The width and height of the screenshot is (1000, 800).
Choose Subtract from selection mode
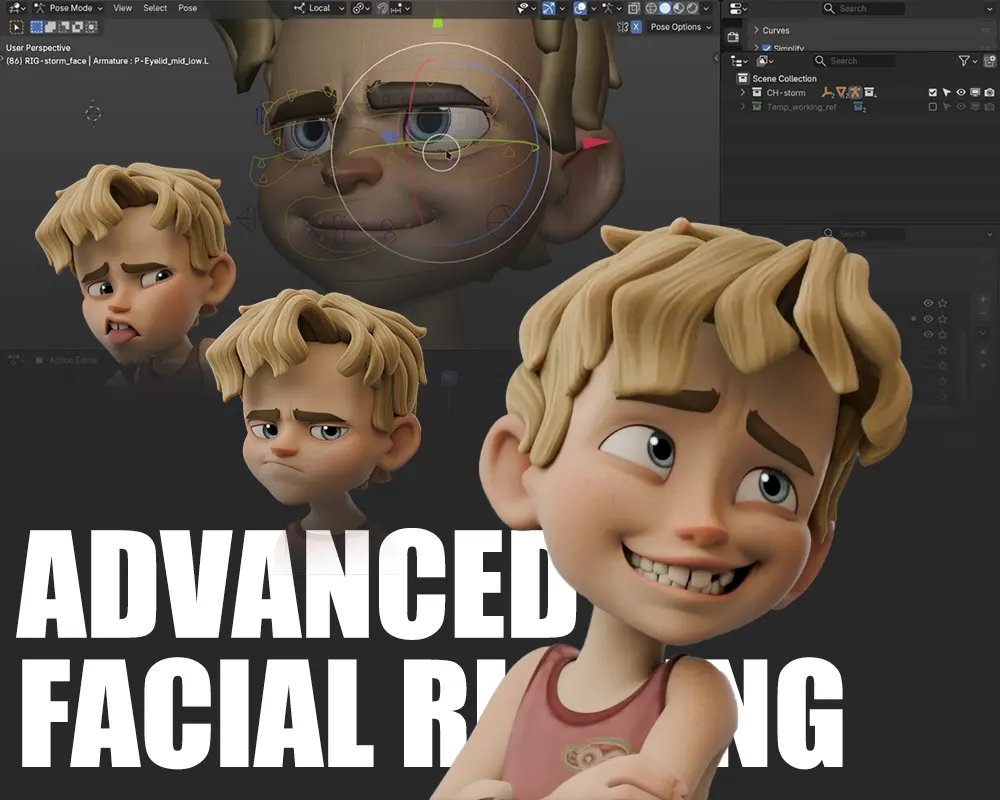pyautogui.click(x=64, y=27)
